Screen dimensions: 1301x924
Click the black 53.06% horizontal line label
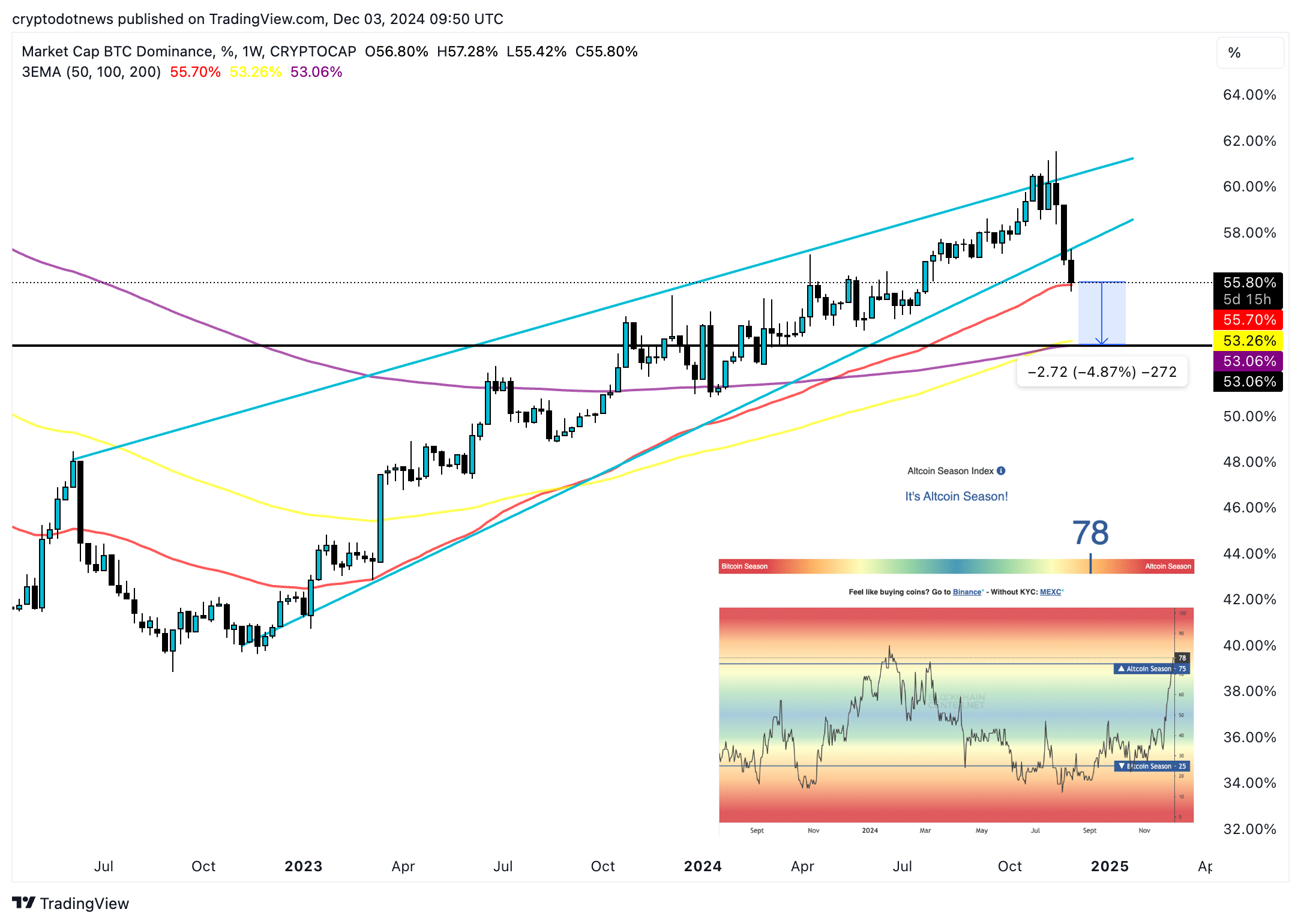(x=1248, y=382)
